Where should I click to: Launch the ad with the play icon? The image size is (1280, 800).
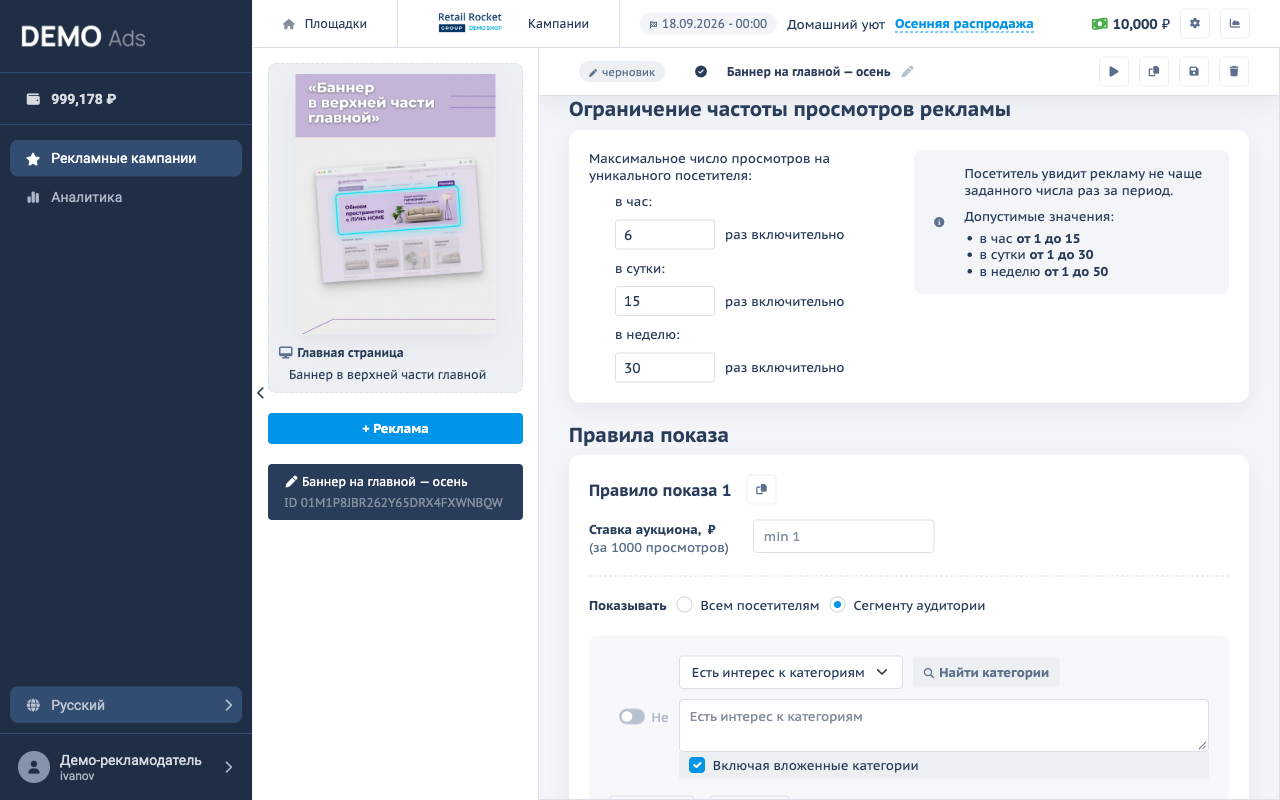tap(1114, 71)
